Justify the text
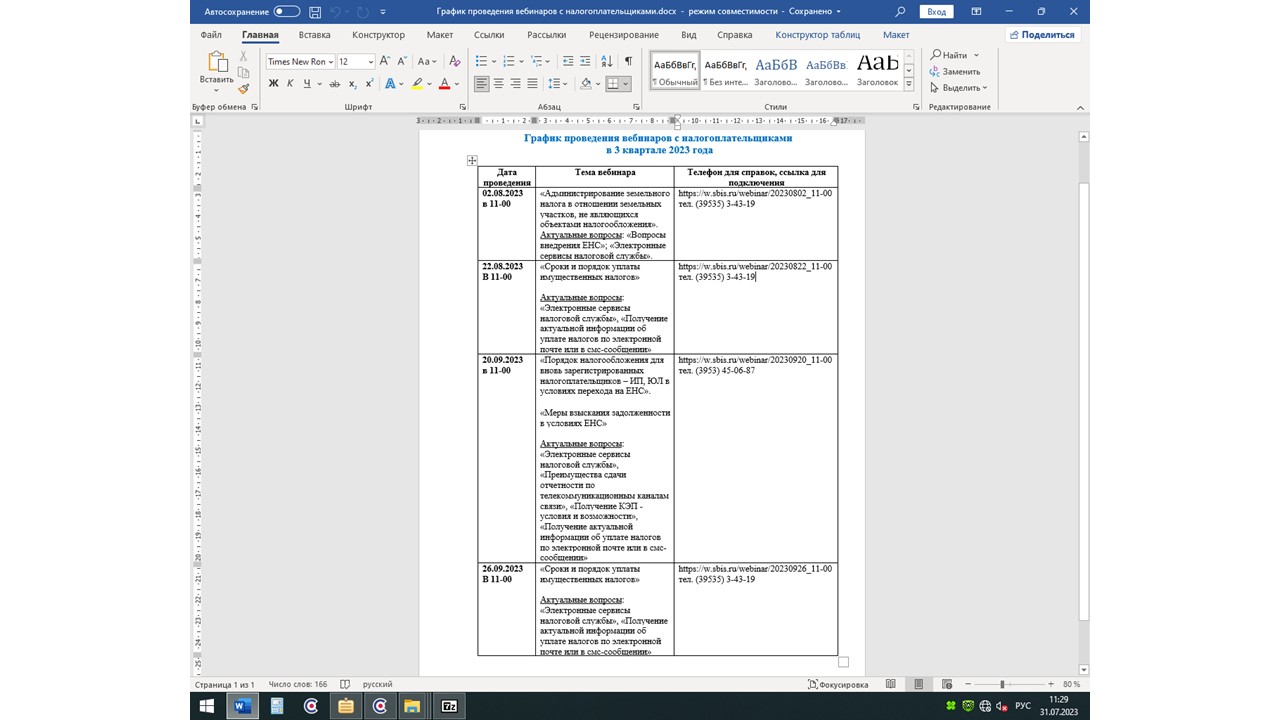The height and width of the screenshot is (720, 1280). [533, 84]
